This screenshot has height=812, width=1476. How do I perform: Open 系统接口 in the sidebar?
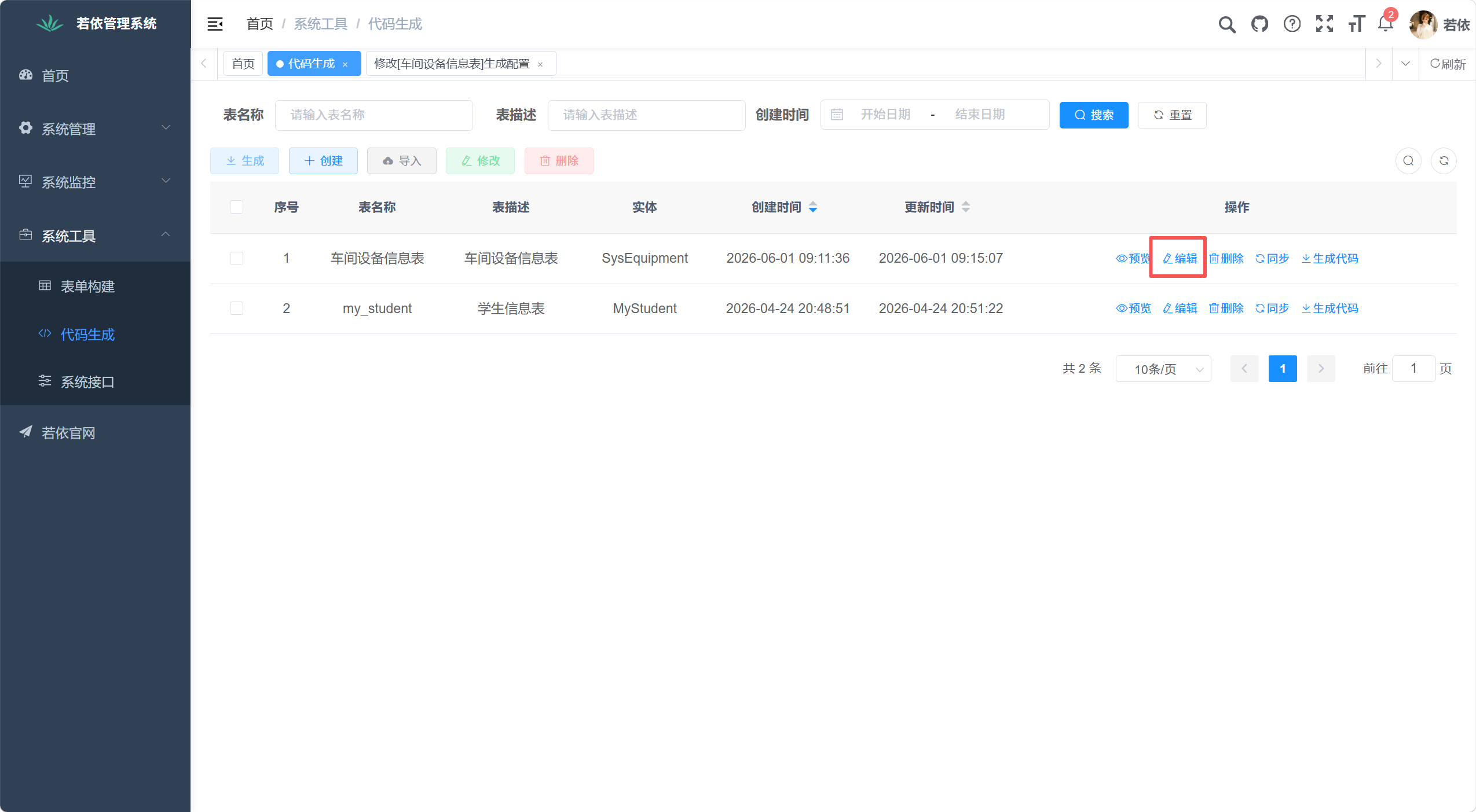click(95, 382)
